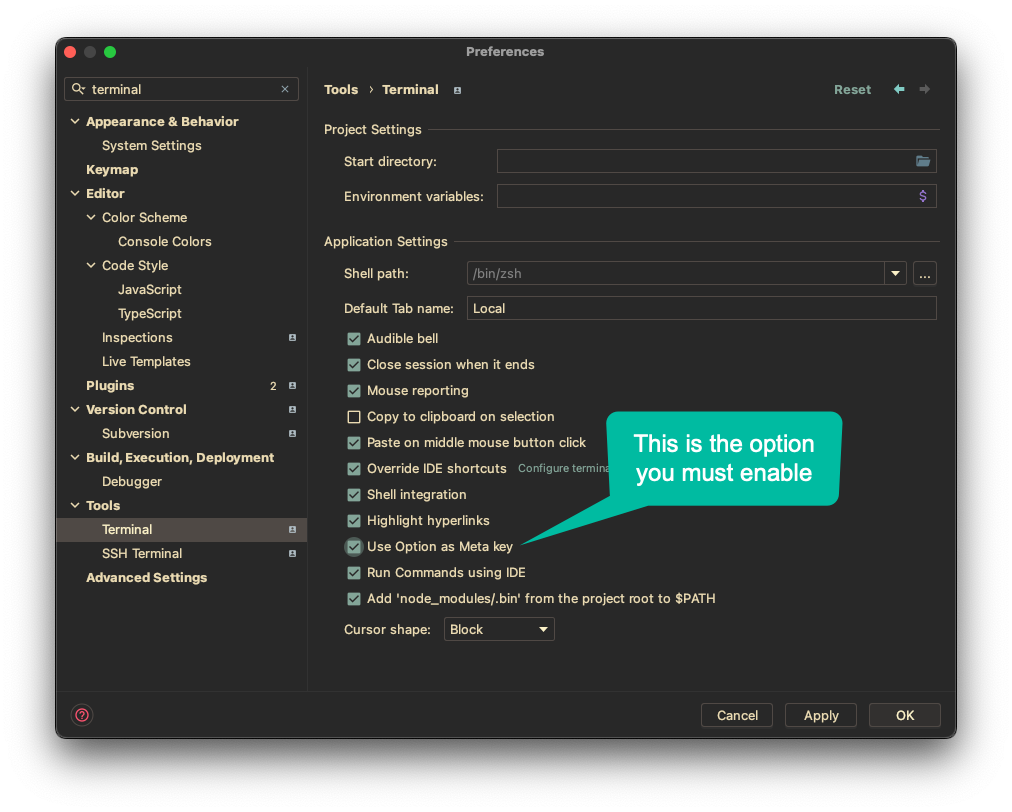Click the search magnifier icon in settings search
This screenshot has width=1012, height=812.
tap(78, 89)
